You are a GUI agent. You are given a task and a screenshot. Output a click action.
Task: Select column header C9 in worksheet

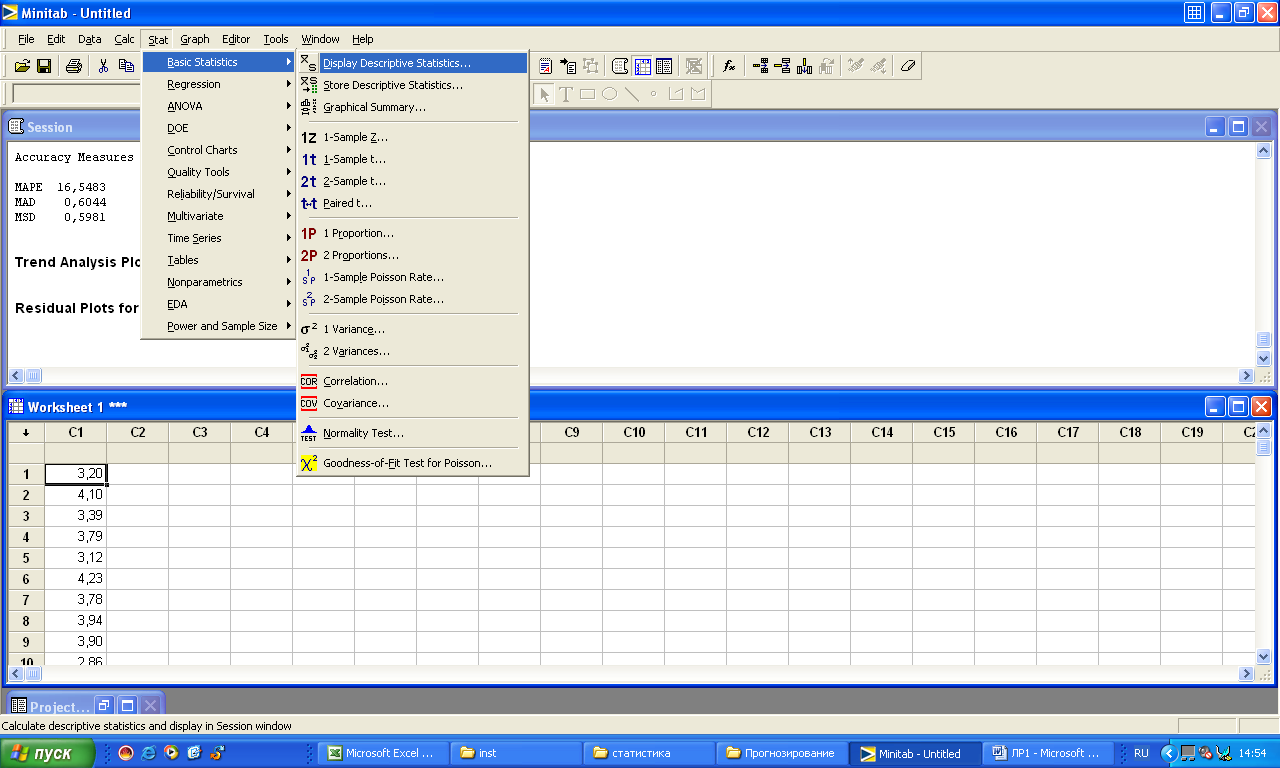(572, 433)
